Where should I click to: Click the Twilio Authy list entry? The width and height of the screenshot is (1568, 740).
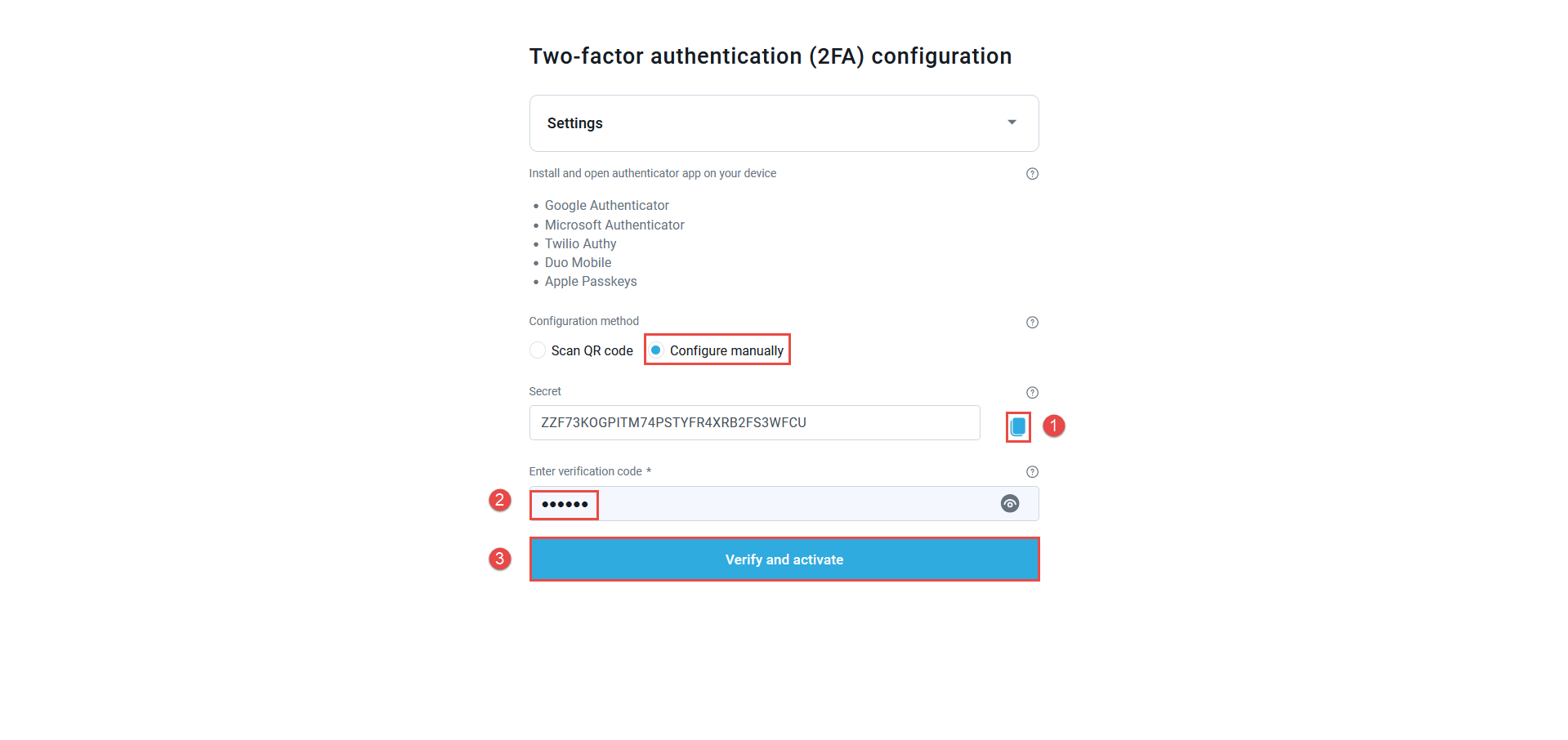point(580,243)
